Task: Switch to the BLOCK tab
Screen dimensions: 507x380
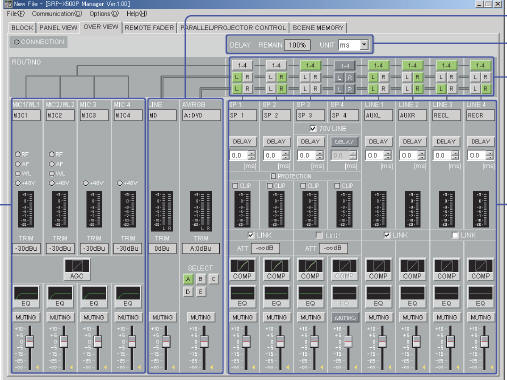Action: (x=22, y=28)
